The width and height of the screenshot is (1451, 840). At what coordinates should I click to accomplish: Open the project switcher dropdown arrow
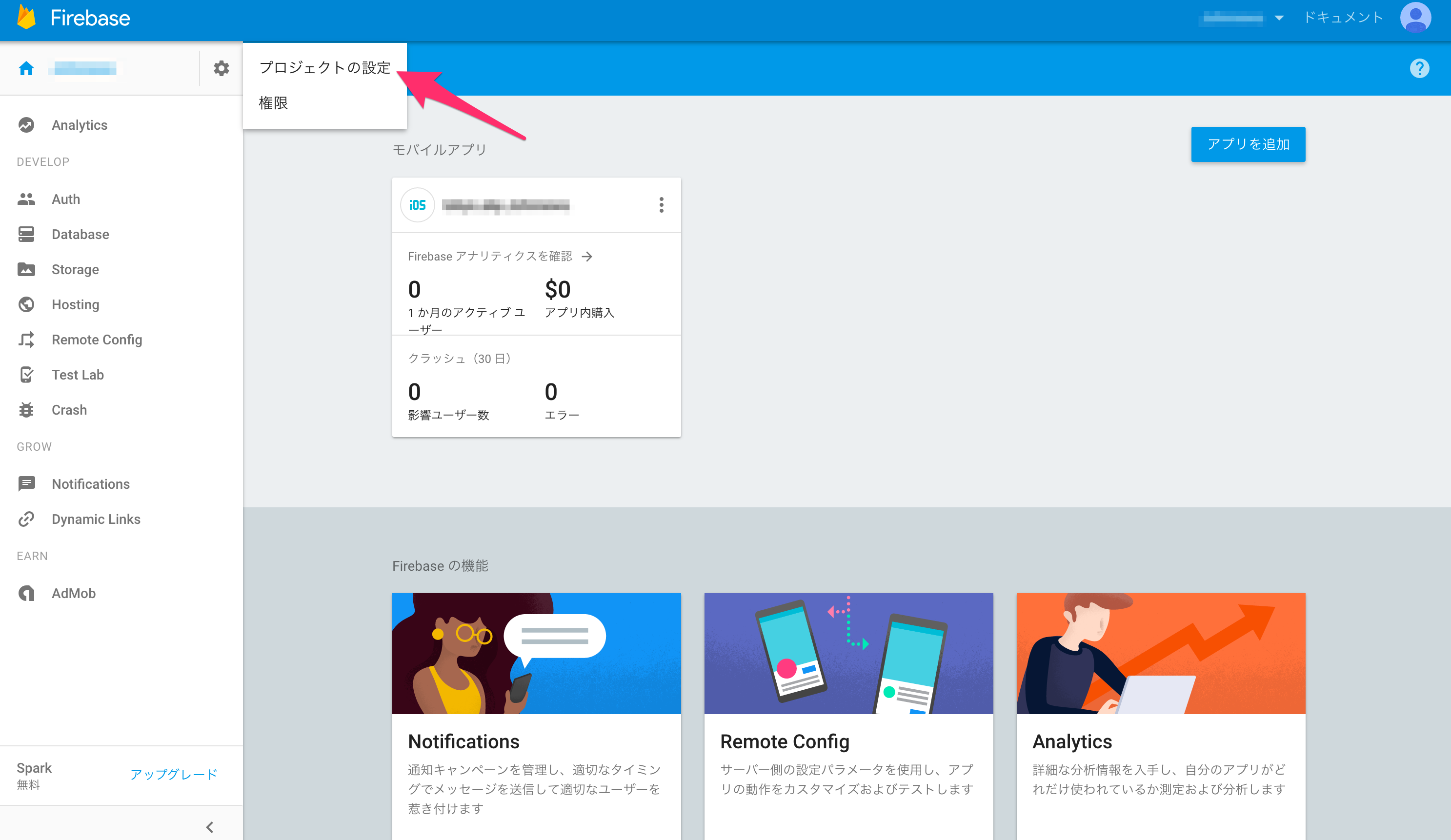coord(1279,18)
